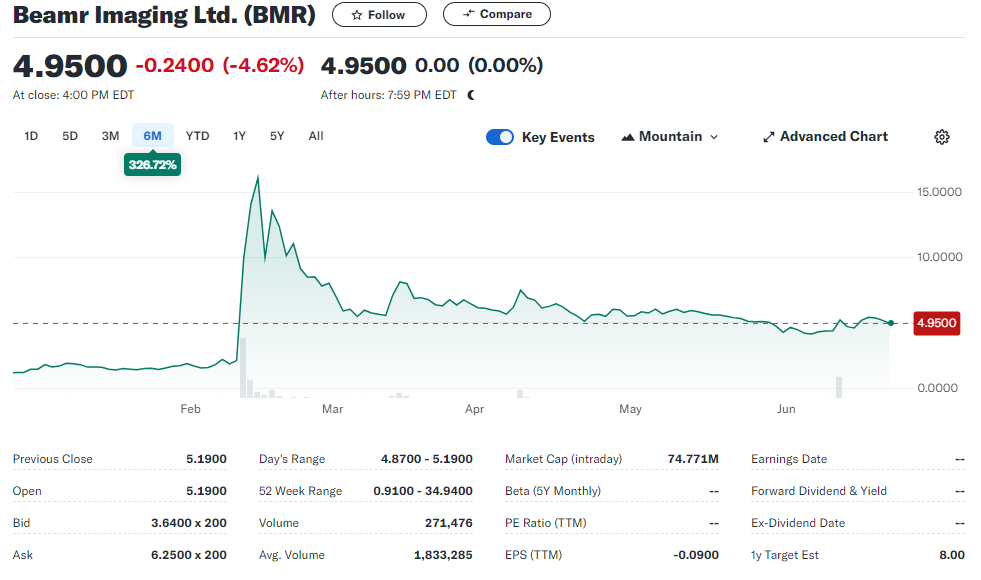Select the 5Y time range tab
Screen dimensions: 981x580
pos(277,136)
